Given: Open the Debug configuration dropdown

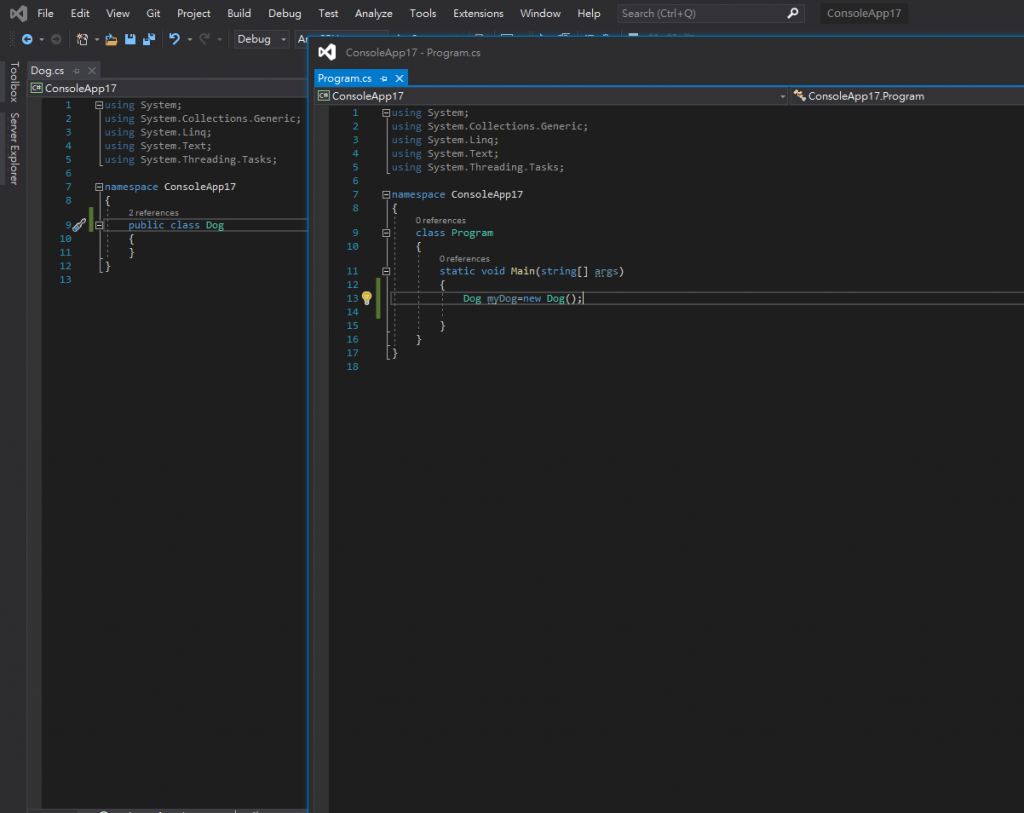Looking at the screenshot, I should [261, 39].
